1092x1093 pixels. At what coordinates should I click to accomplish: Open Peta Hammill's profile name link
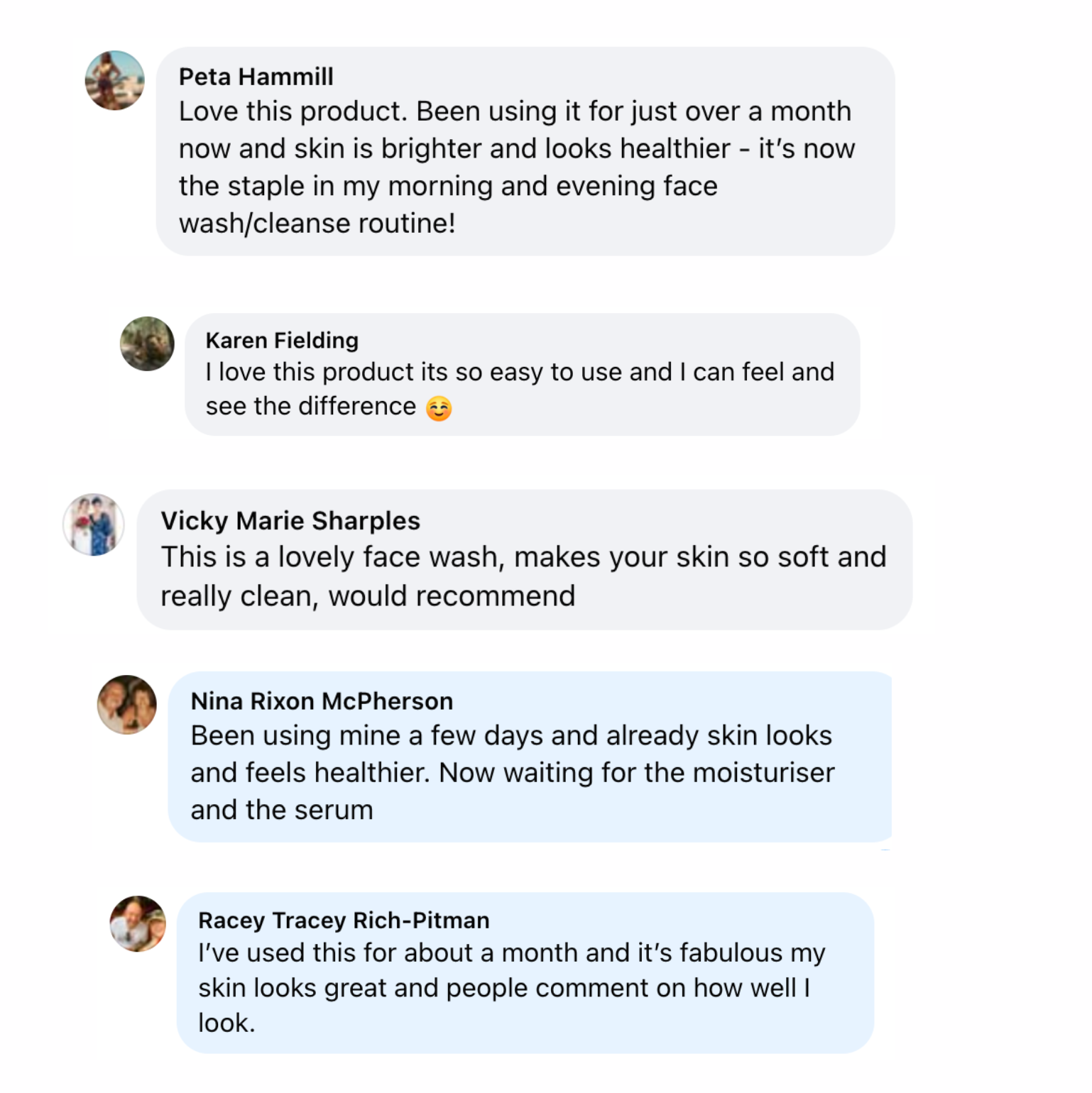click(256, 77)
